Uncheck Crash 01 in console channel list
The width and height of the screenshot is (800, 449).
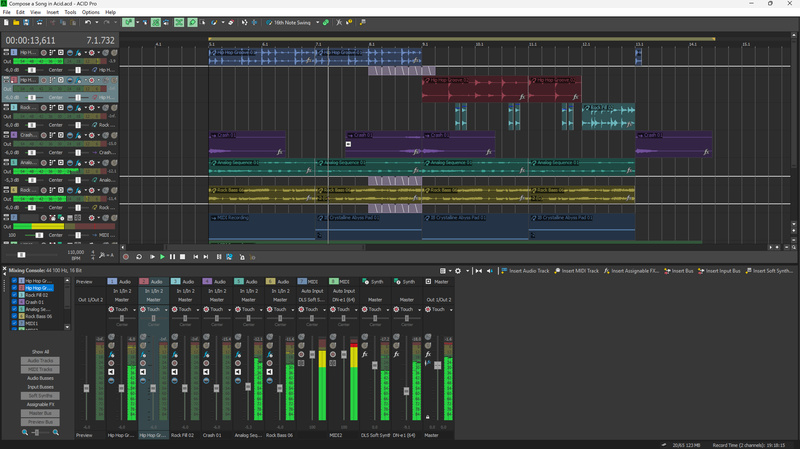(x=14, y=302)
